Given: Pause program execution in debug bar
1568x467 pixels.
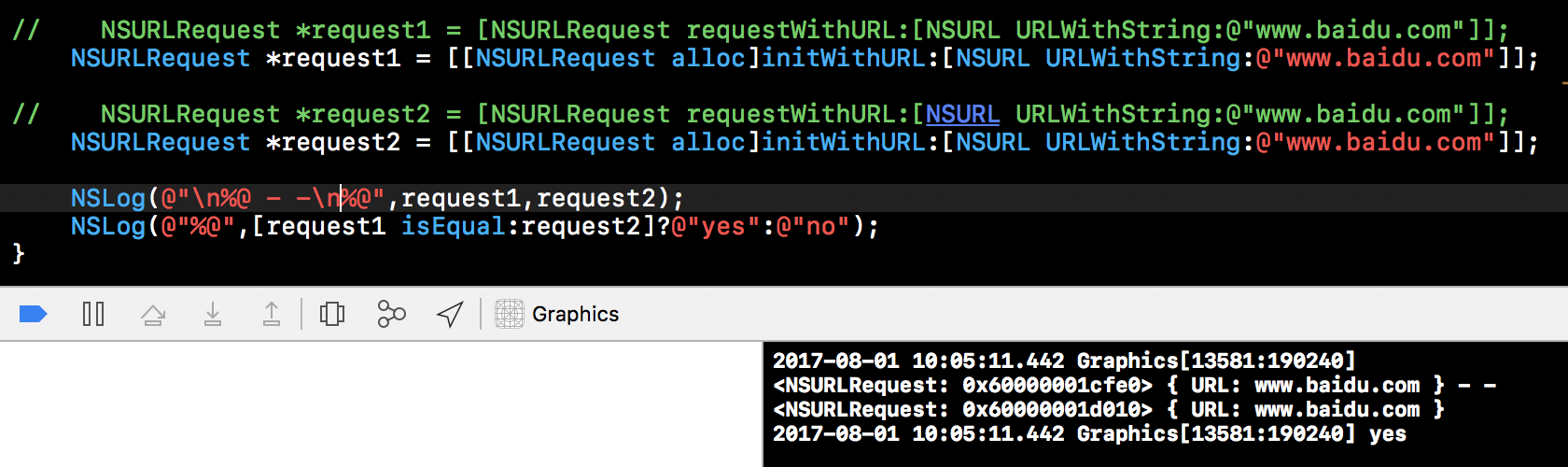Looking at the screenshot, I should 93,314.
